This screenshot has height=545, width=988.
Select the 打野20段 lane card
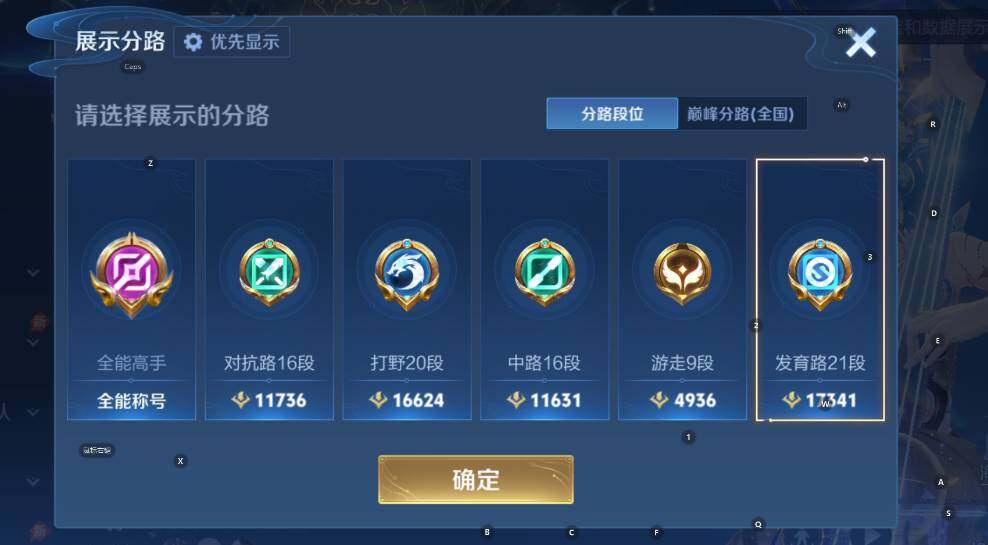(x=406, y=289)
